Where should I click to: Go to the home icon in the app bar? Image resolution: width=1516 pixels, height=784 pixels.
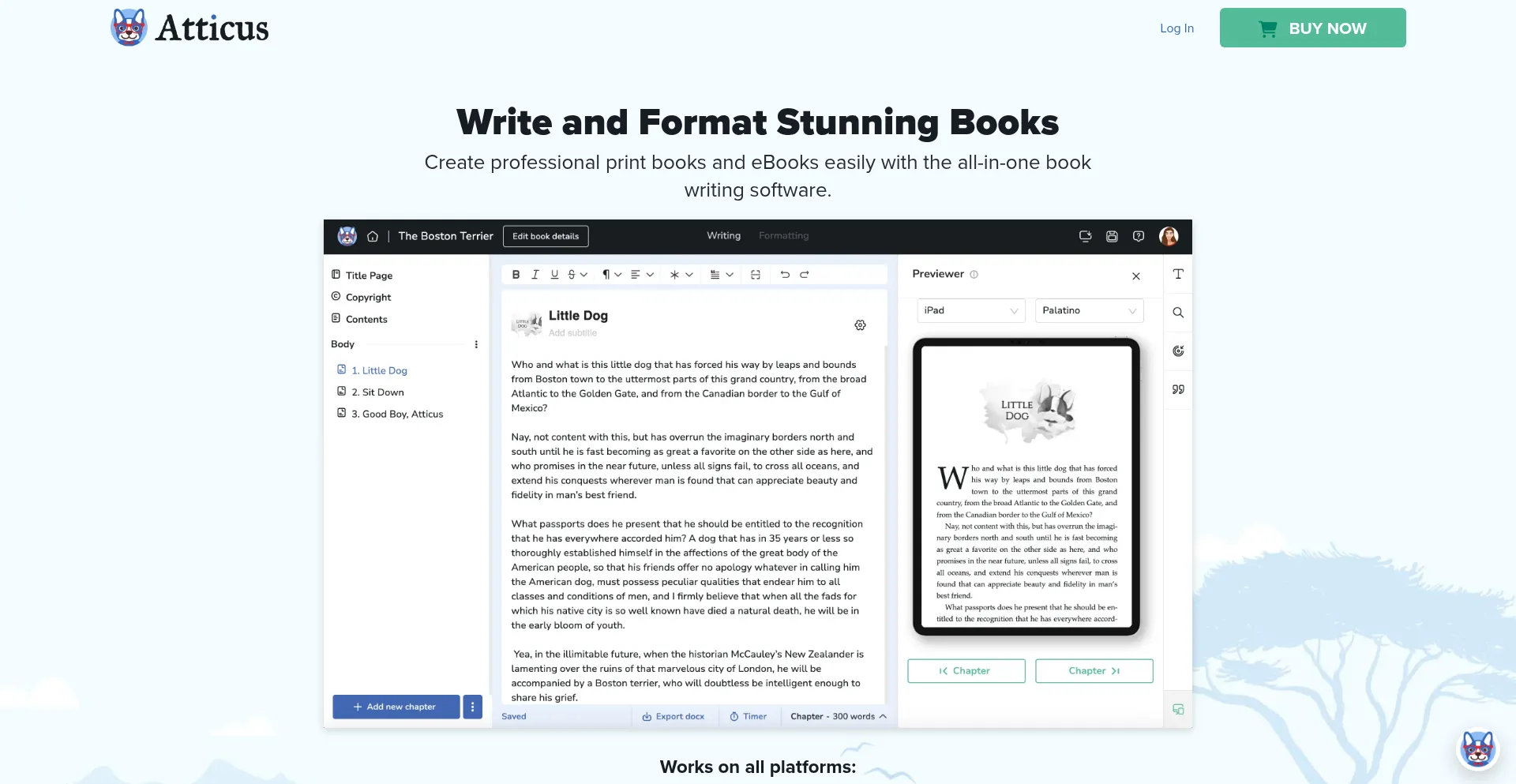point(373,236)
